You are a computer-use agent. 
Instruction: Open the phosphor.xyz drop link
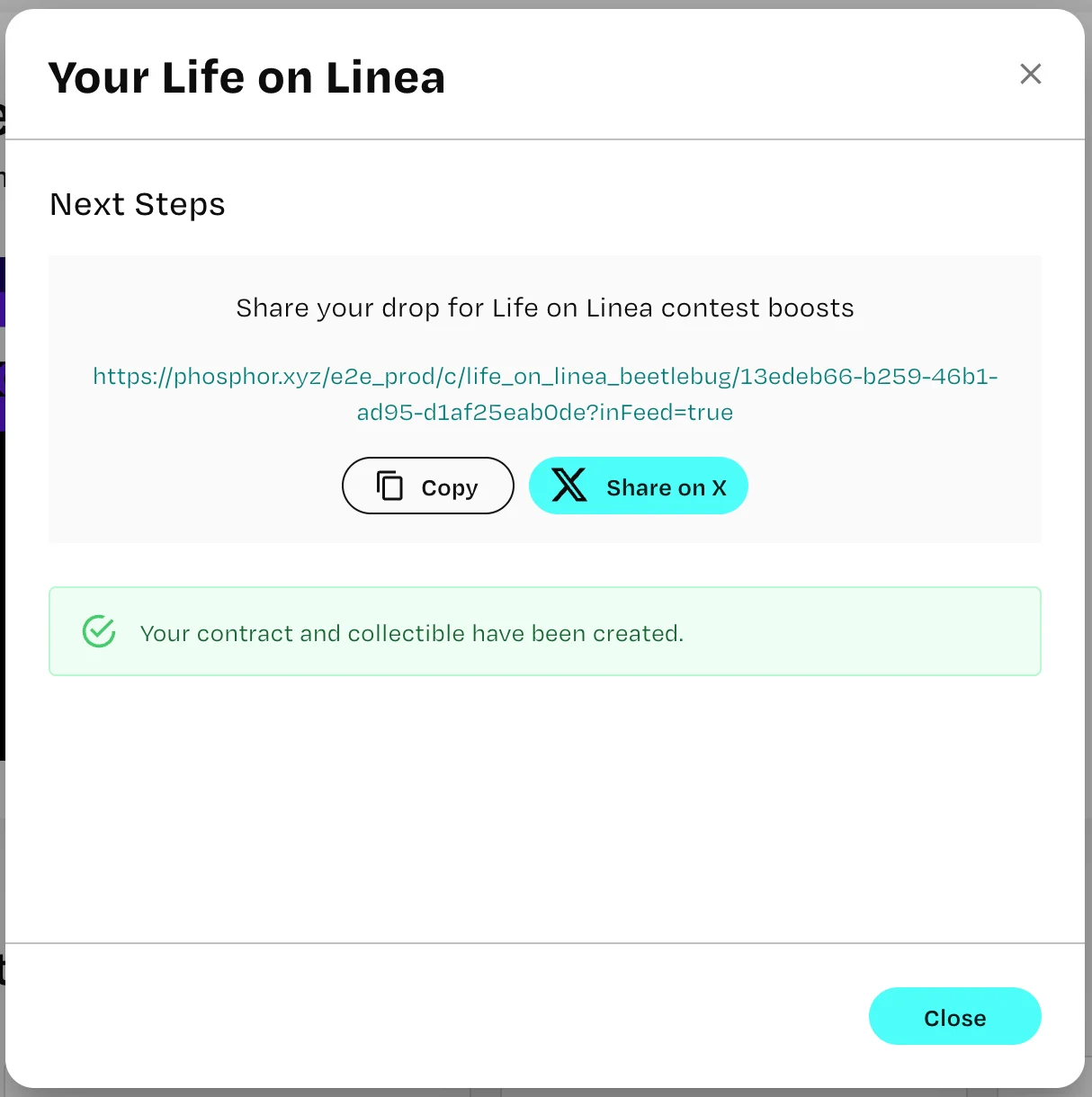click(545, 377)
